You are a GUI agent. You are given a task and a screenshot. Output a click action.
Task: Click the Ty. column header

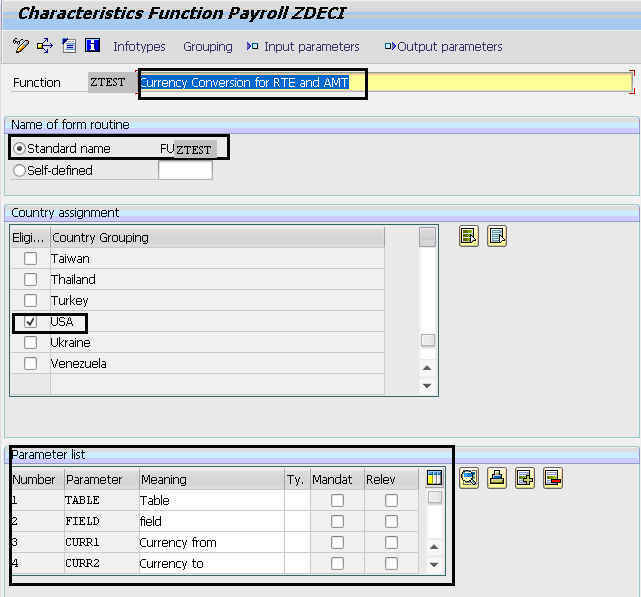(x=297, y=479)
